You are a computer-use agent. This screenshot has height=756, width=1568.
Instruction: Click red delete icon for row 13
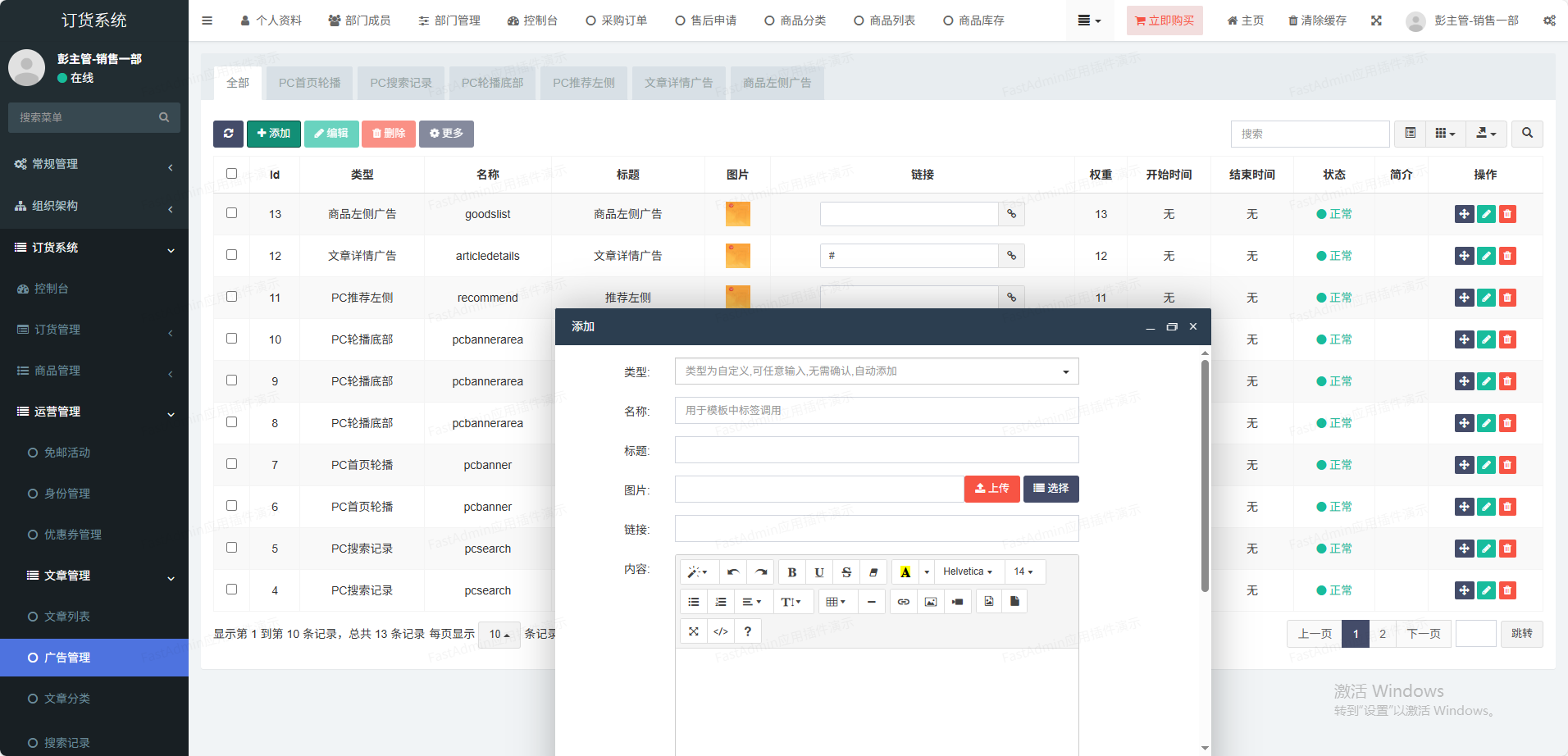click(1507, 214)
